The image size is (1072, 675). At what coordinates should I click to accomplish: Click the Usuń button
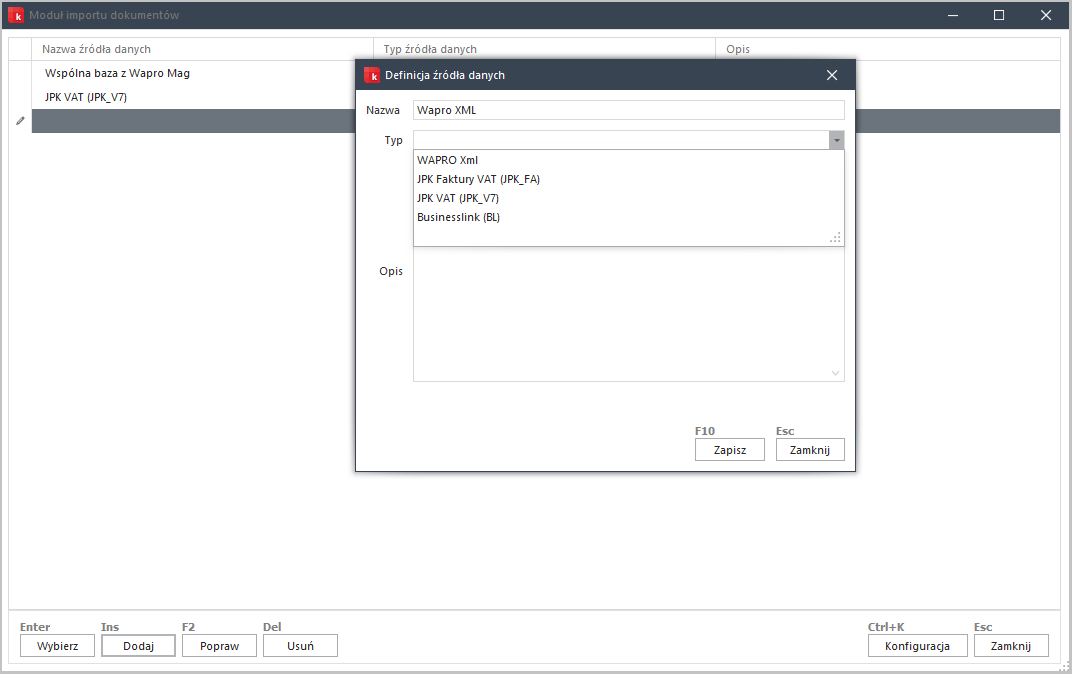(x=300, y=646)
